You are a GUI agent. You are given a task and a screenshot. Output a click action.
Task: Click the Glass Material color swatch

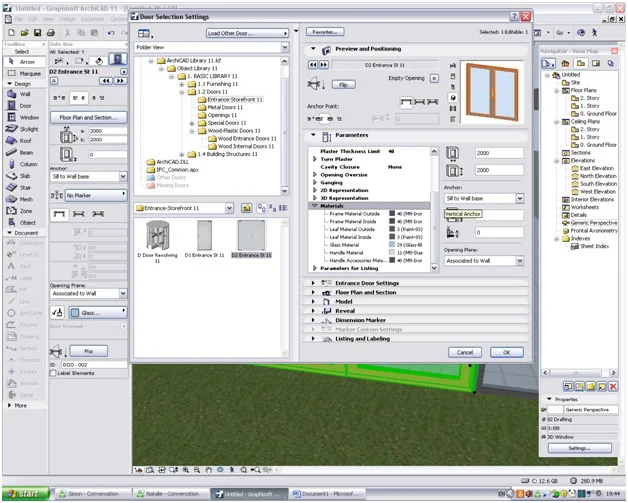click(x=392, y=245)
